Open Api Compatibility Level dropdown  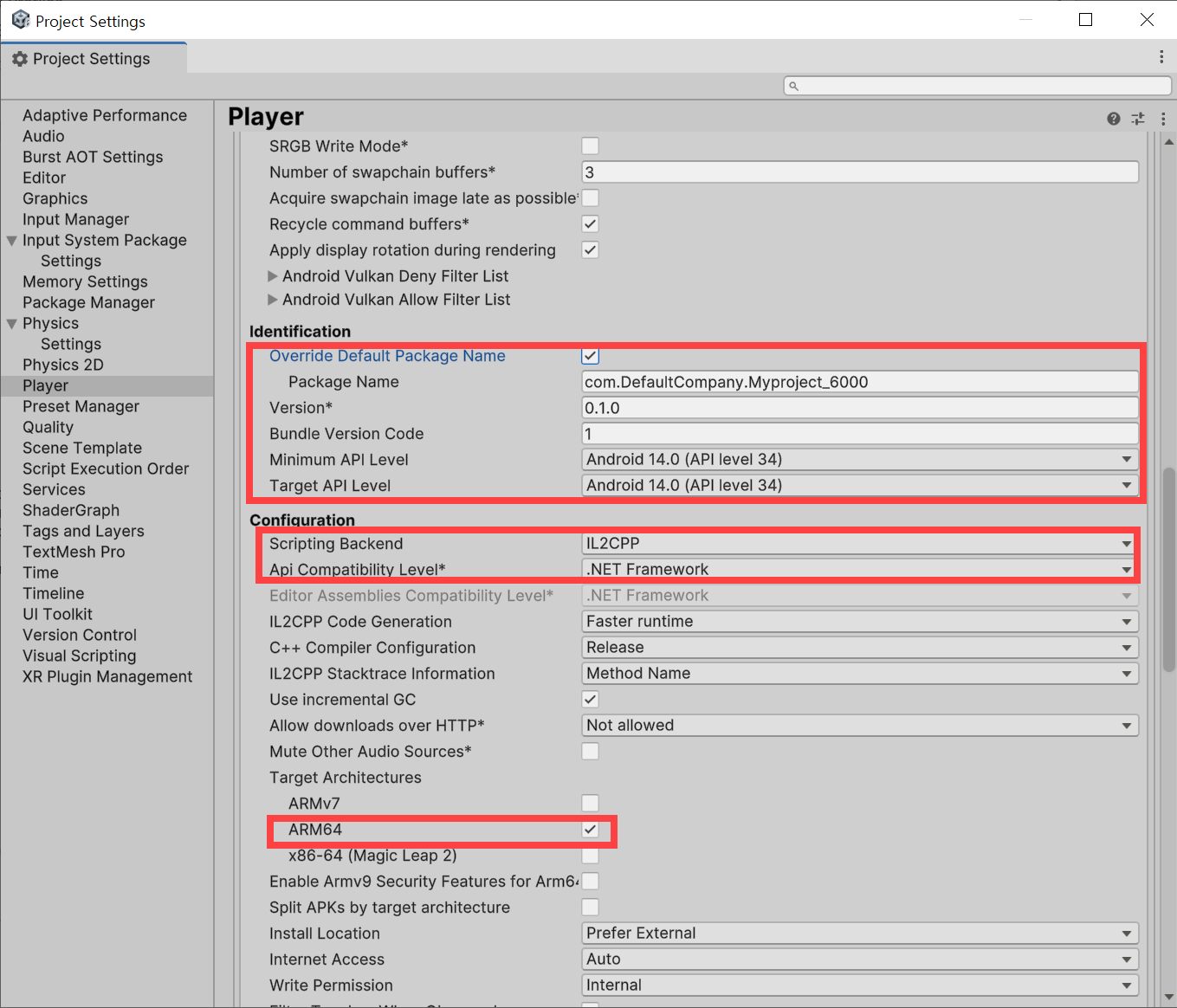[860, 570]
